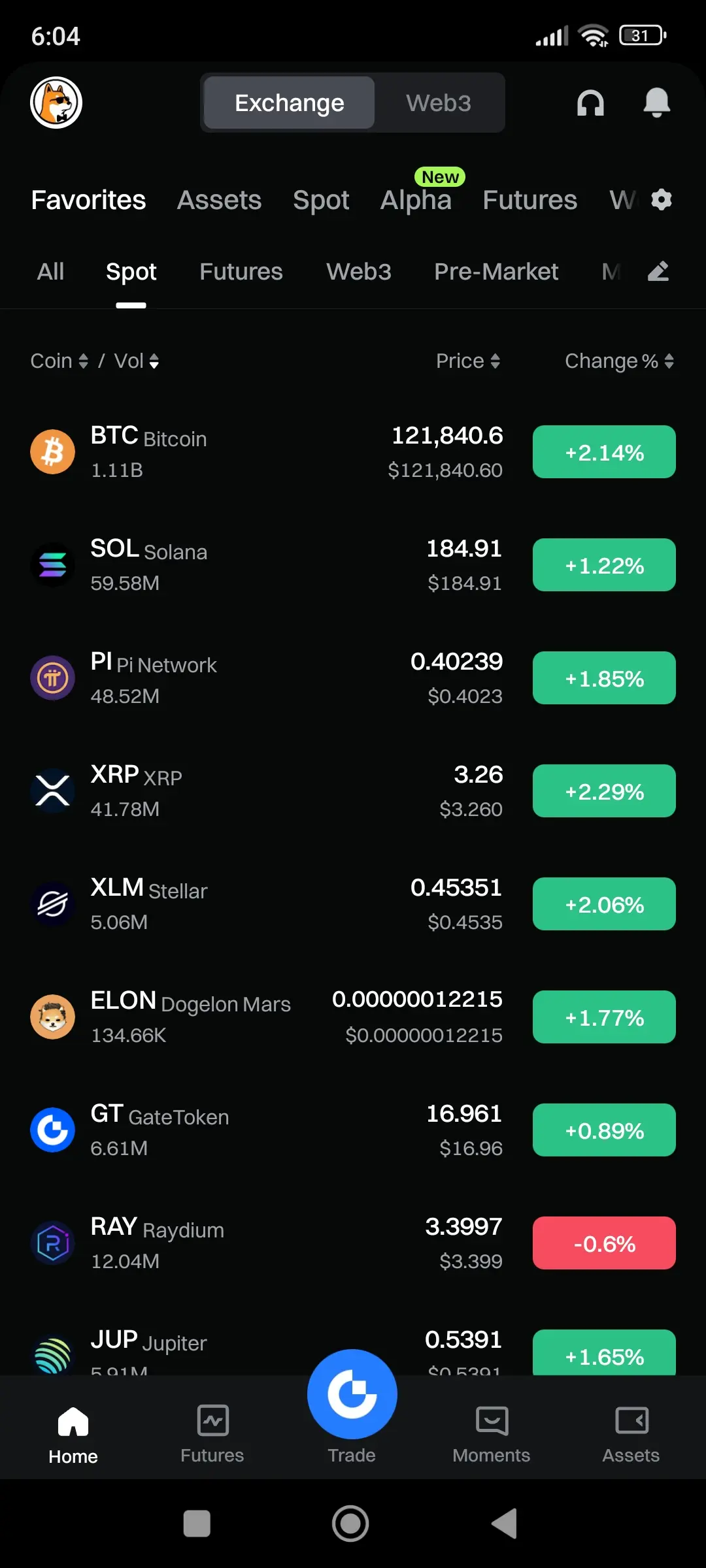Go to Moments in bottom navigation
The image size is (706, 1568).
coord(492,1433)
